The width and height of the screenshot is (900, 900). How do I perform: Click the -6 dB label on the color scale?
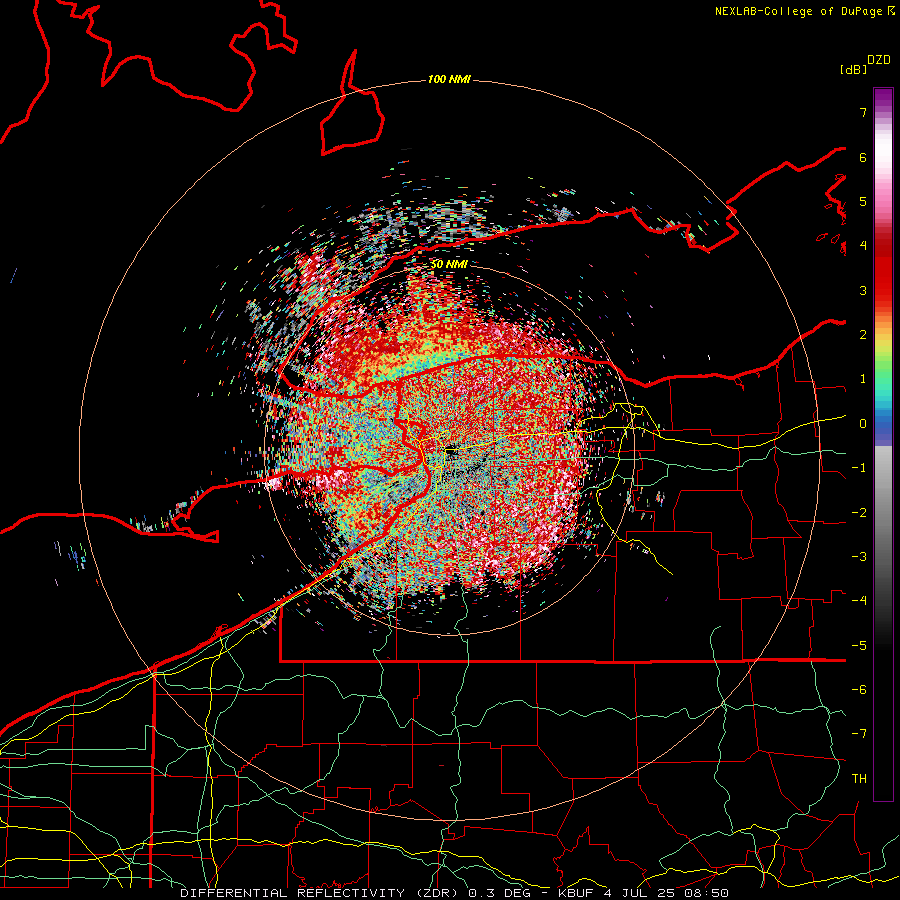tap(859, 690)
